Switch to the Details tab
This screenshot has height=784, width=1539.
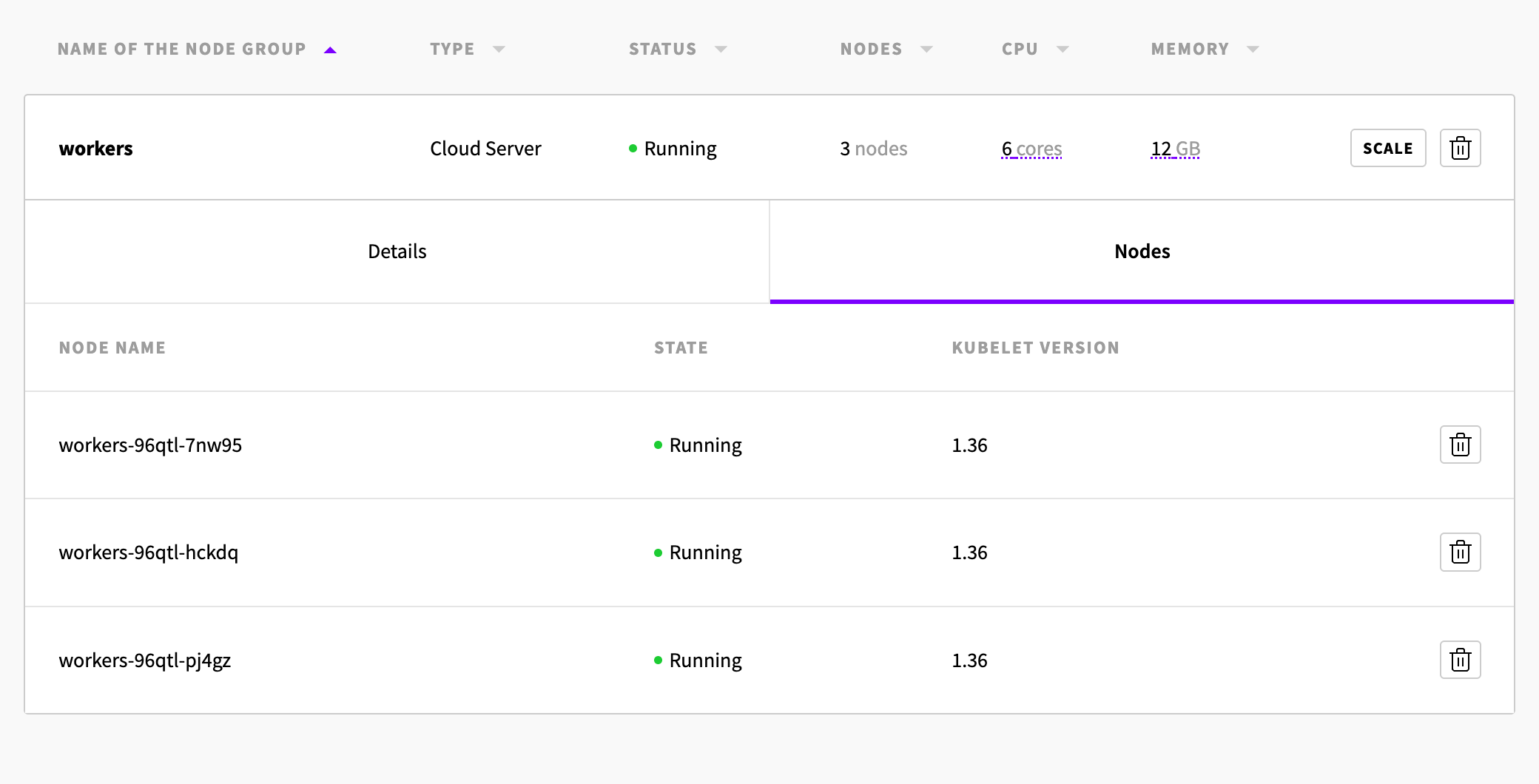[397, 251]
